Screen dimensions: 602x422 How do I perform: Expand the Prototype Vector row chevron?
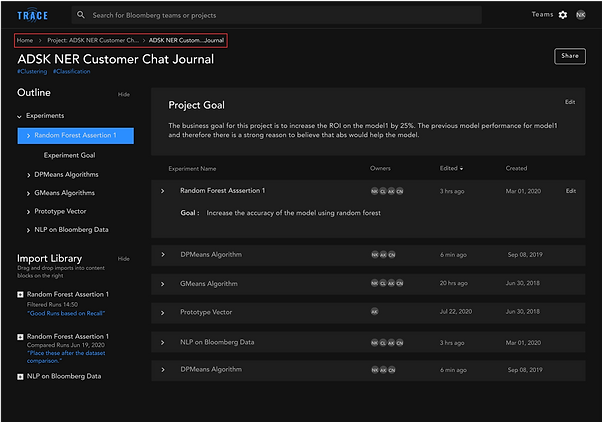[x=162, y=313]
